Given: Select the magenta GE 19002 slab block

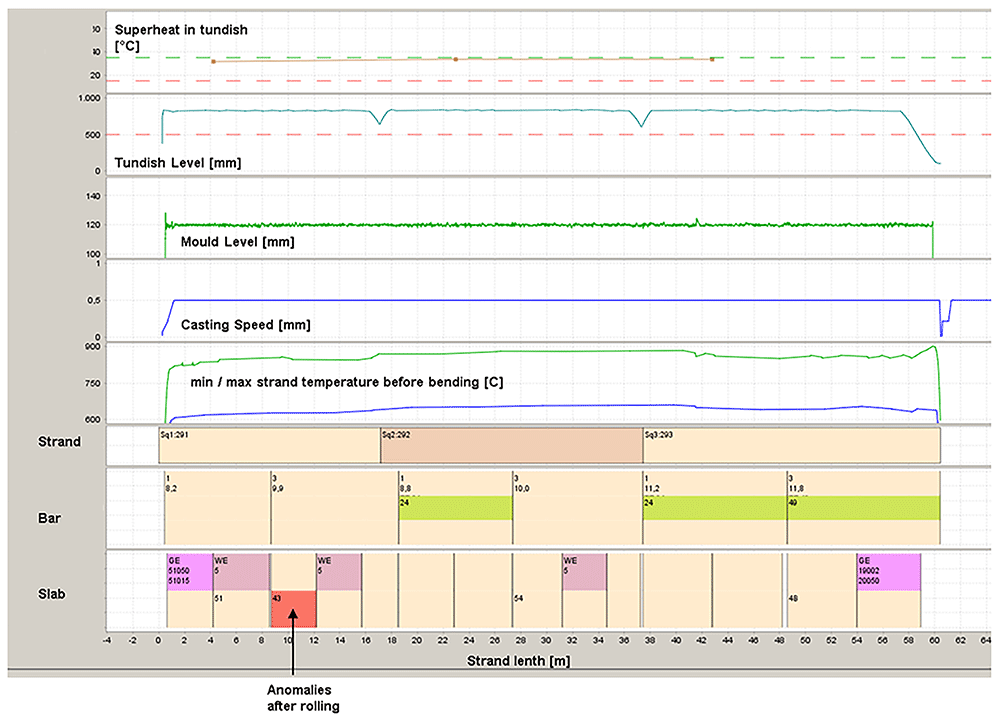Looking at the screenshot, I should point(888,572).
